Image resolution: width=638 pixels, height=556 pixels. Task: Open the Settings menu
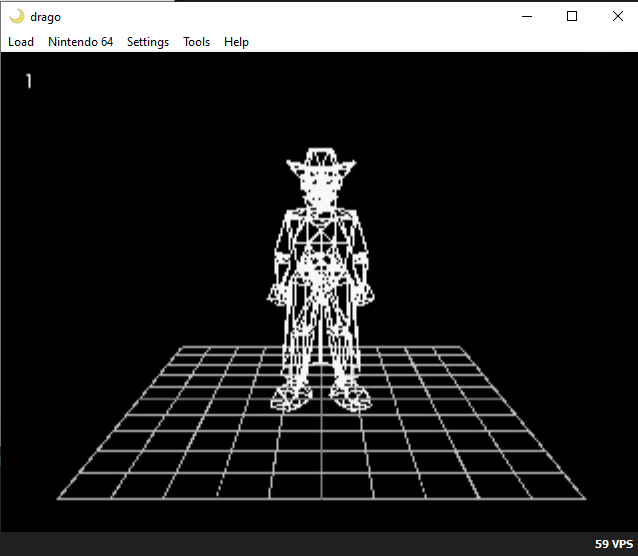(x=148, y=42)
